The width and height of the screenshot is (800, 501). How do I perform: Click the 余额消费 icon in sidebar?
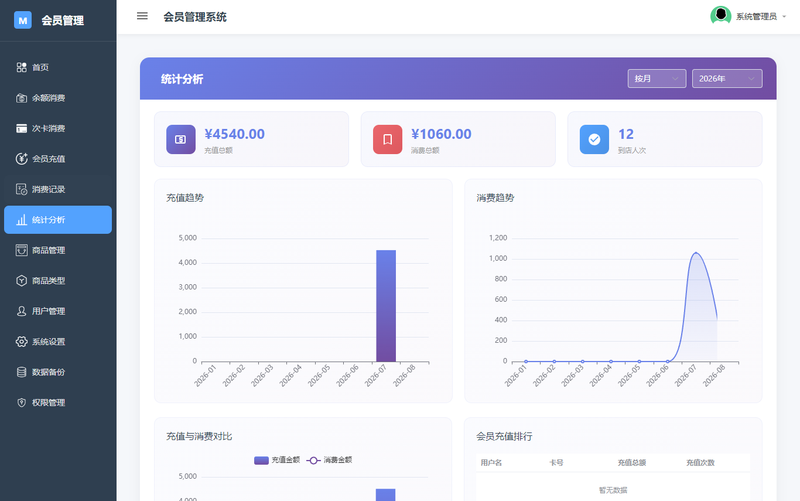pos(21,98)
